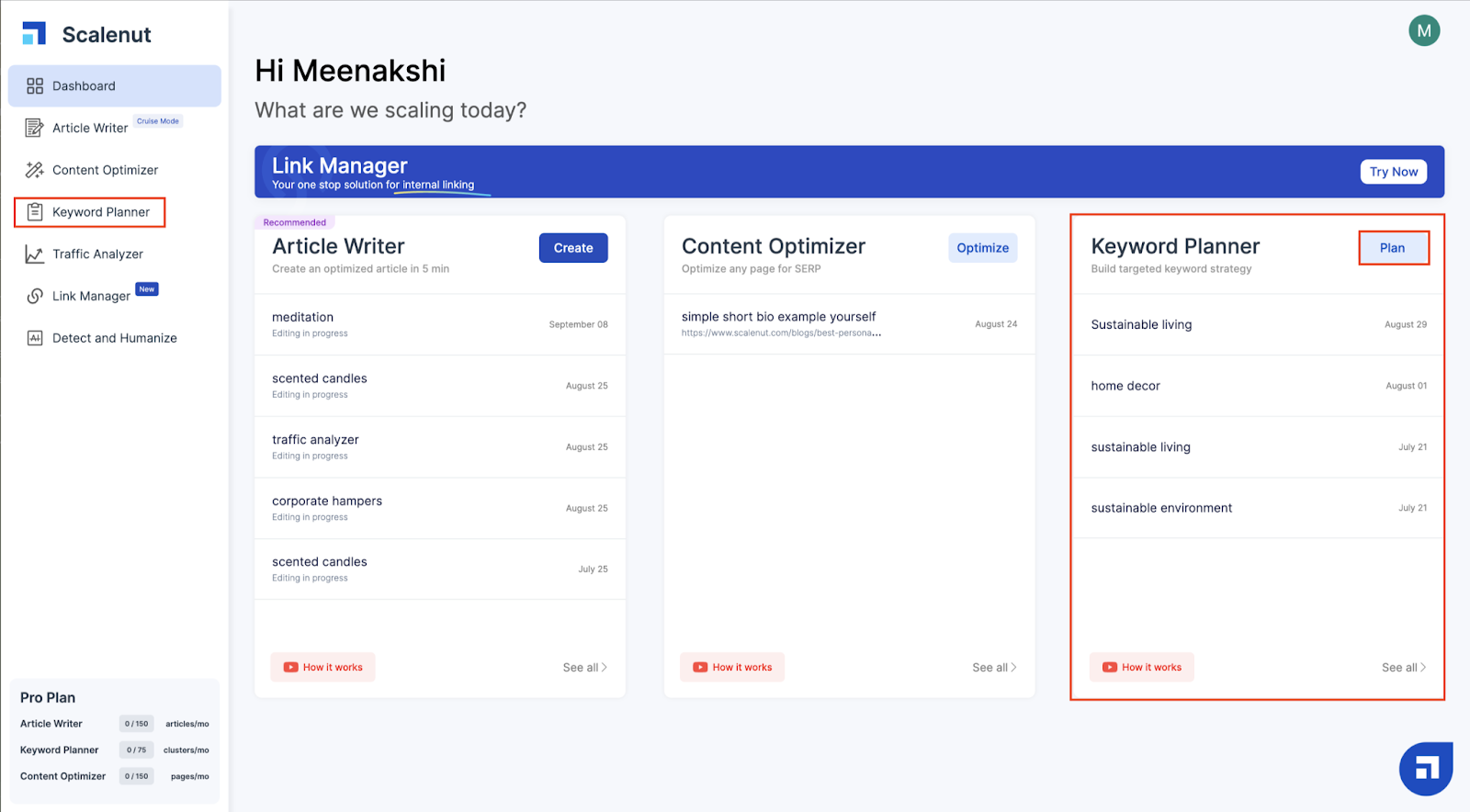Open scented candles article dated August 25
Screen dimensions: 1470x812
[x=440, y=386]
